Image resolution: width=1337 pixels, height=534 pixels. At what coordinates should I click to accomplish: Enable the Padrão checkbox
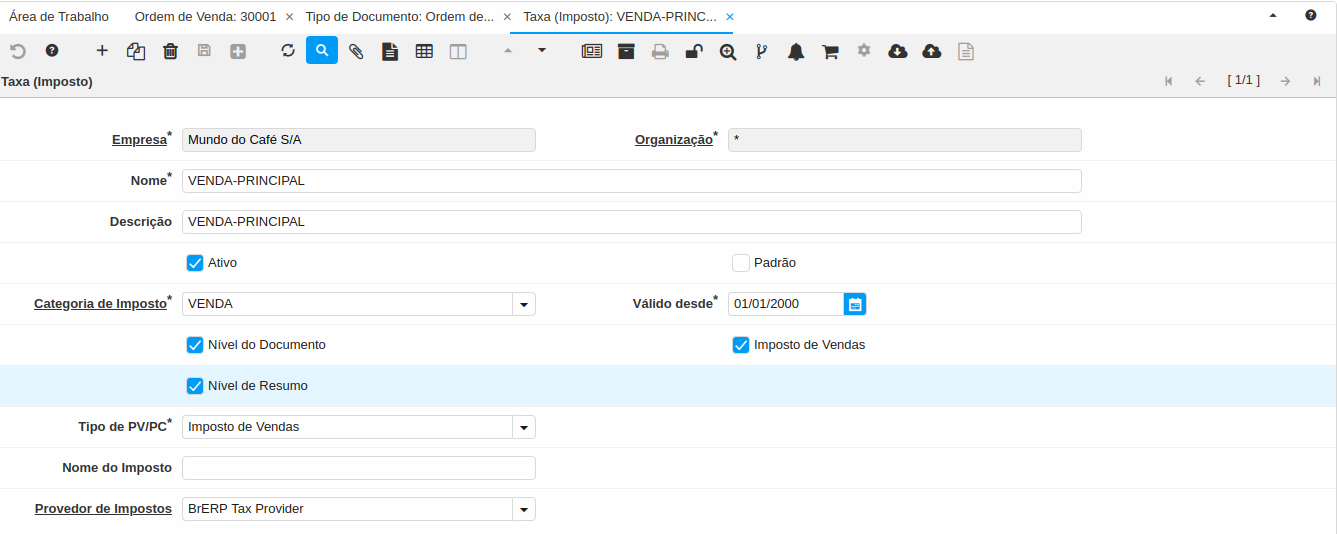tap(741, 263)
